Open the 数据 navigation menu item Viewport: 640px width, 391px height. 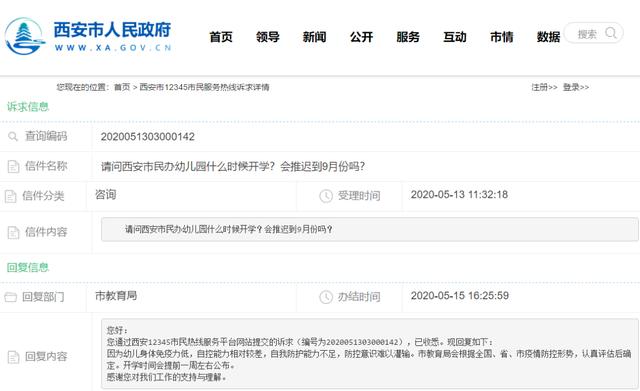point(548,37)
